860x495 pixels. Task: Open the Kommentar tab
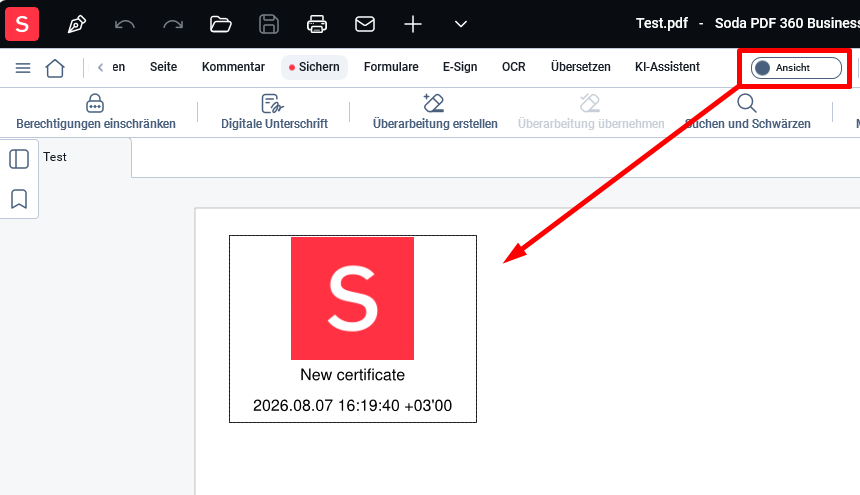click(233, 67)
